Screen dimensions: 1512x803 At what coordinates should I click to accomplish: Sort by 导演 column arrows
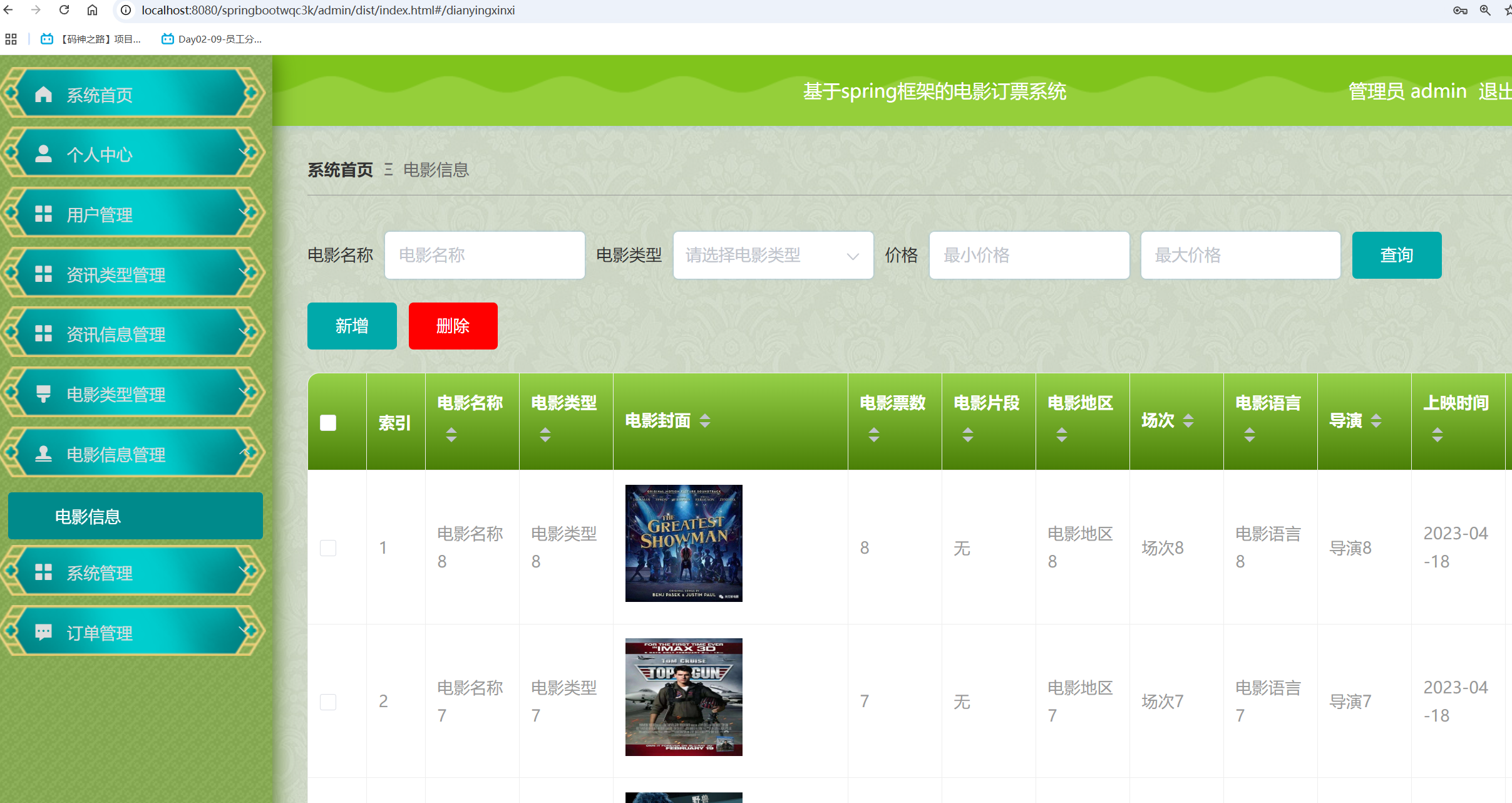click(x=1376, y=420)
